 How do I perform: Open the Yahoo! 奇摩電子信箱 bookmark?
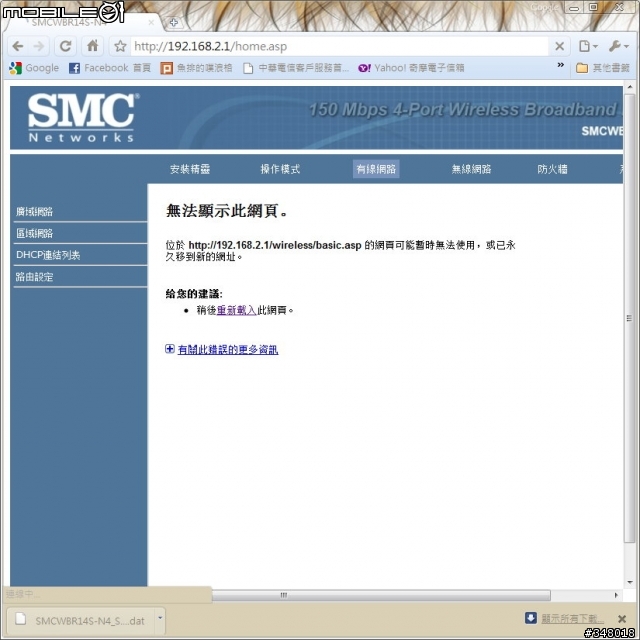(411, 68)
